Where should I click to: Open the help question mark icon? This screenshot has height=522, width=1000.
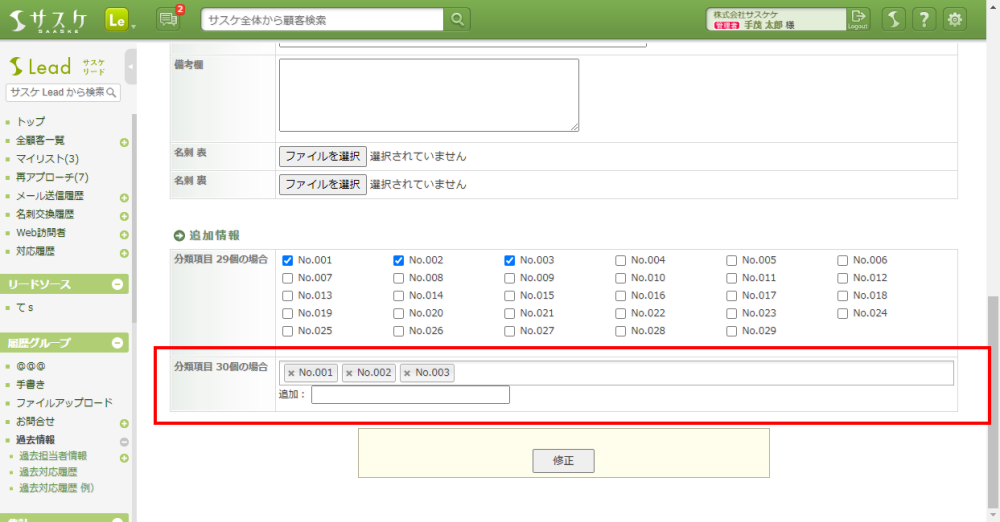[x=925, y=19]
